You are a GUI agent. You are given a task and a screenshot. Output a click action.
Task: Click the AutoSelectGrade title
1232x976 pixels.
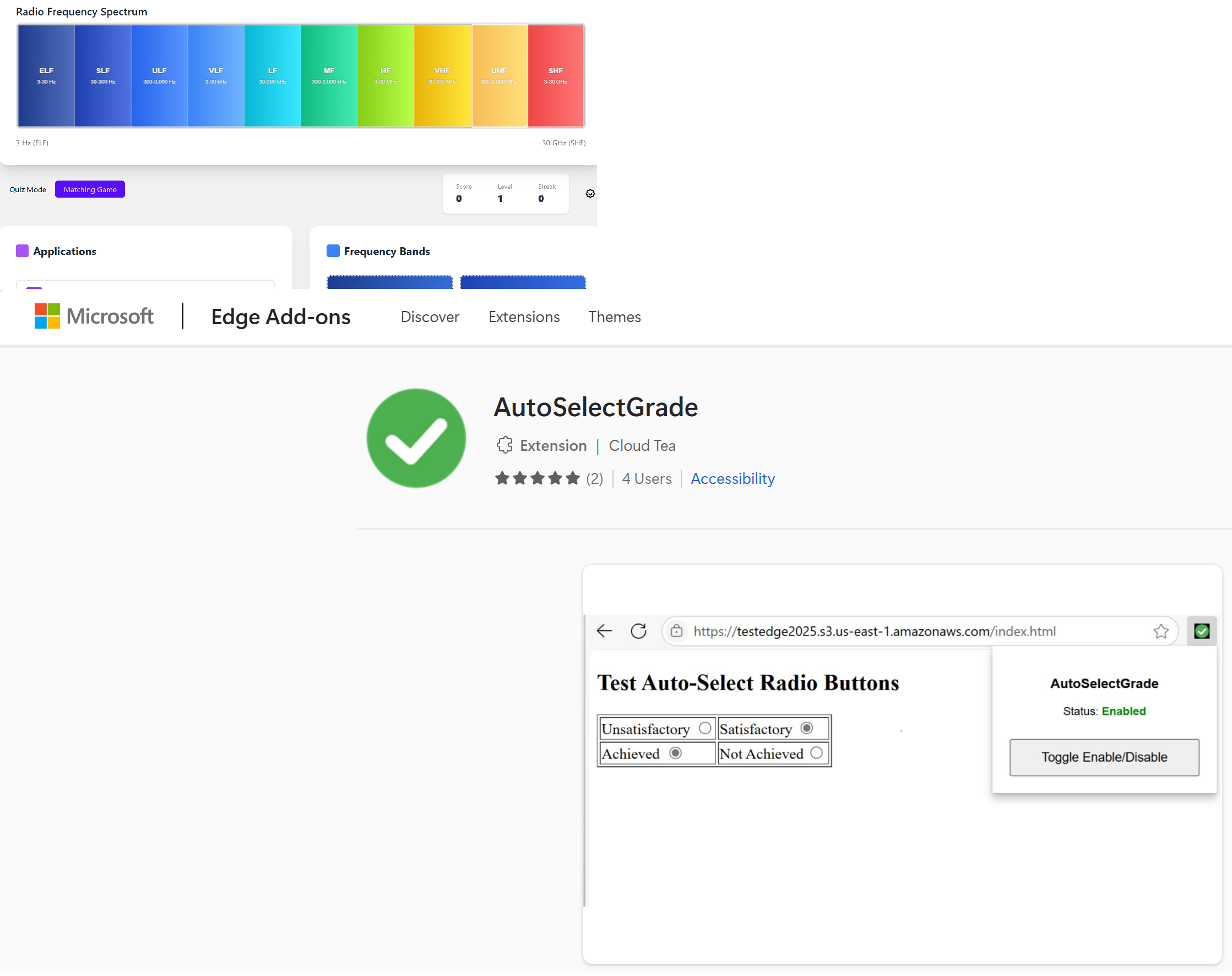pos(596,407)
